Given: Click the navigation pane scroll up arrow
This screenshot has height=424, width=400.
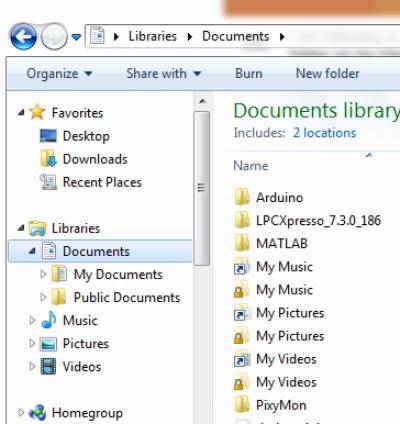Looking at the screenshot, I should pos(202,101).
